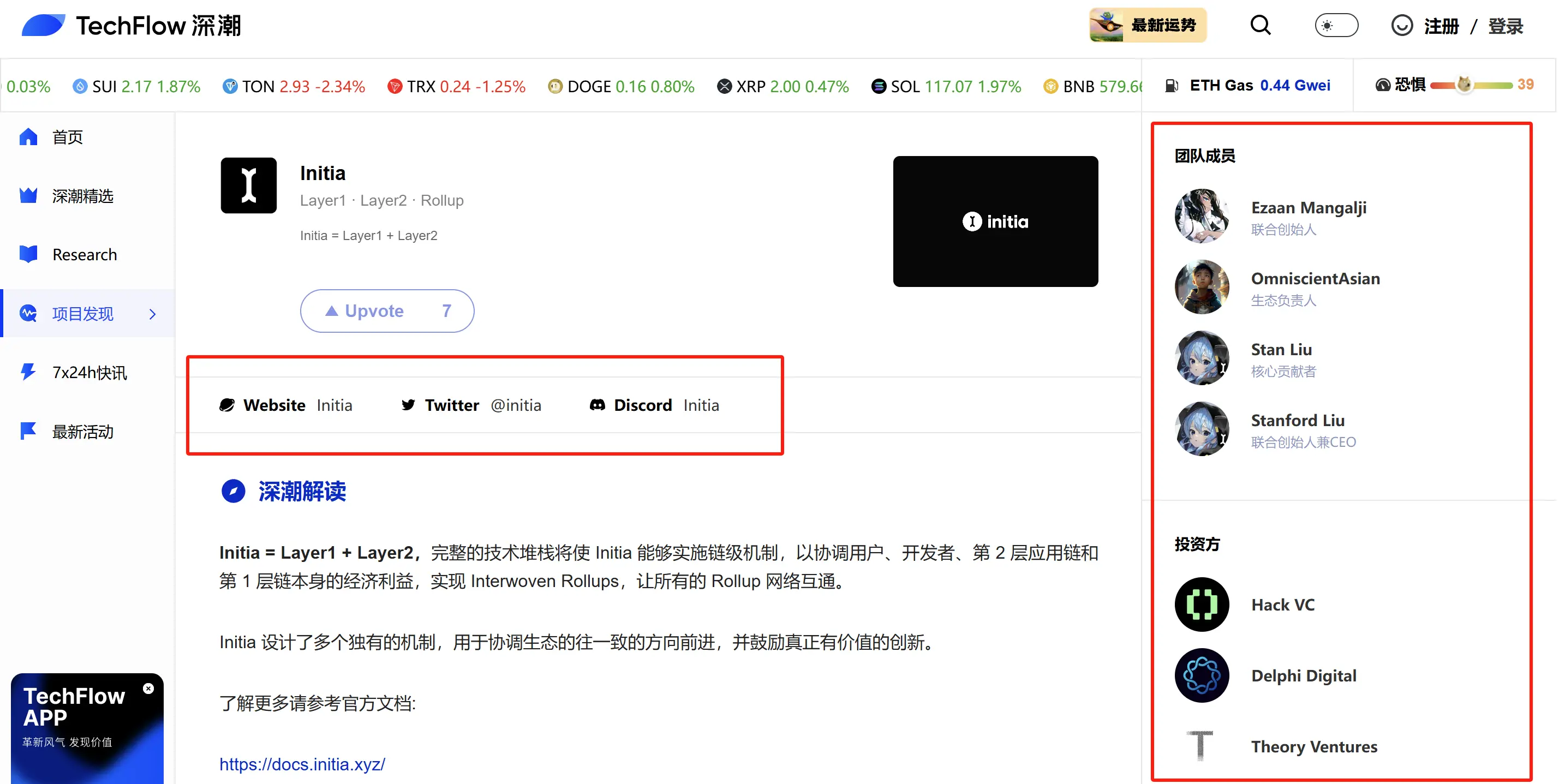Click the 注册 registration link
The image size is (1559, 784).
pos(1443,26)
